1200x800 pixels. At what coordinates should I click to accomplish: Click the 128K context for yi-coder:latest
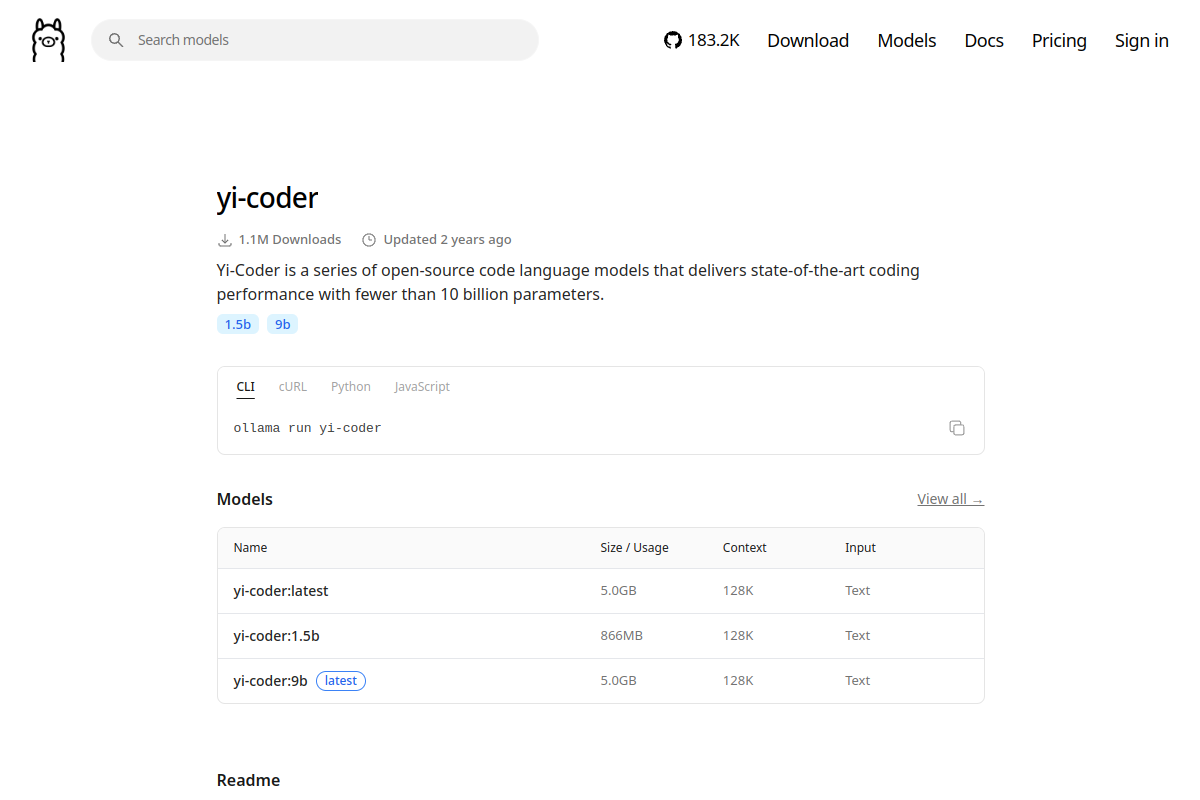click(738, 591)
